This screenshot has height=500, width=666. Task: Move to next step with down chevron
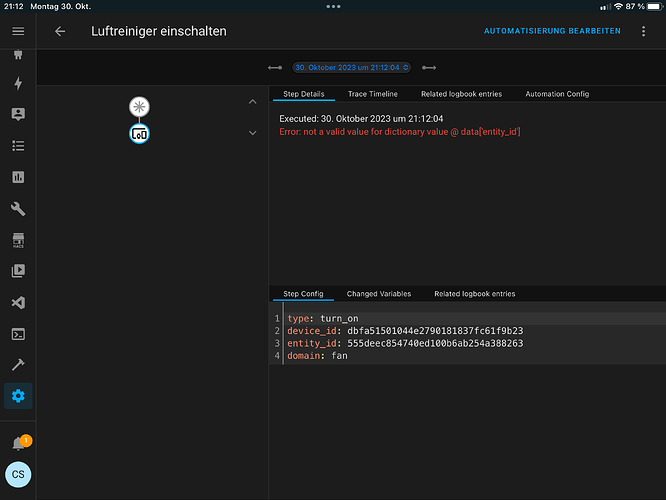tap(252, 133)
